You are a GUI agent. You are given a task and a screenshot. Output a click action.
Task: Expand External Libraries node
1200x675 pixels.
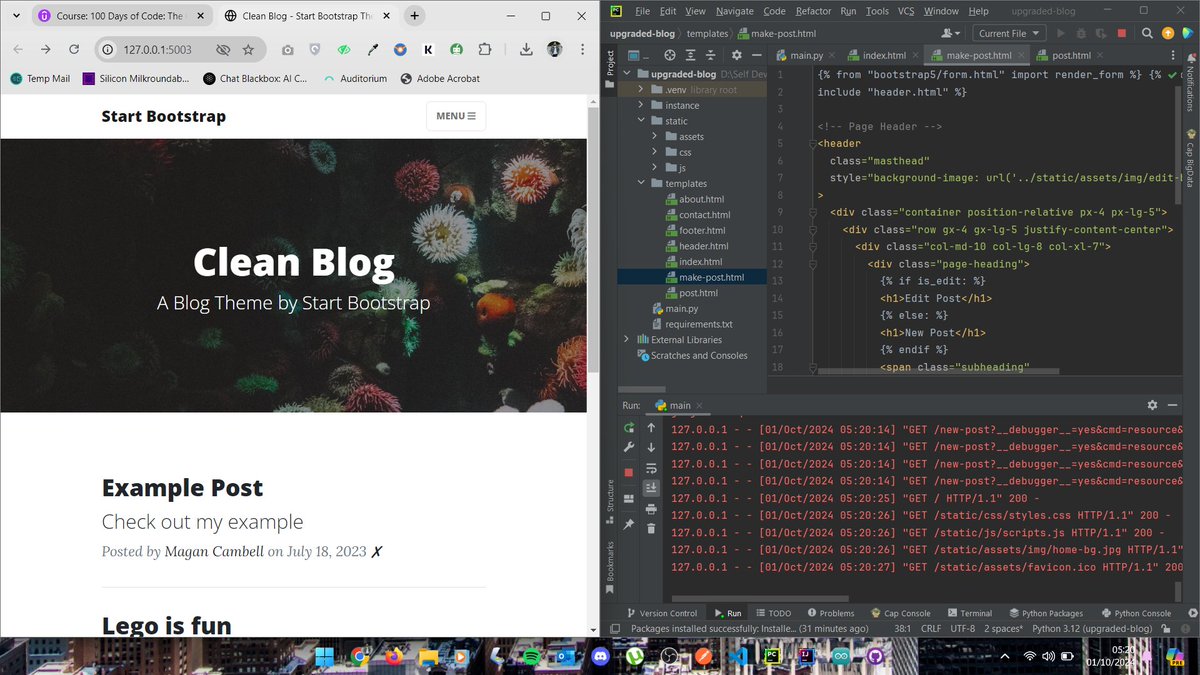[627, 340]
